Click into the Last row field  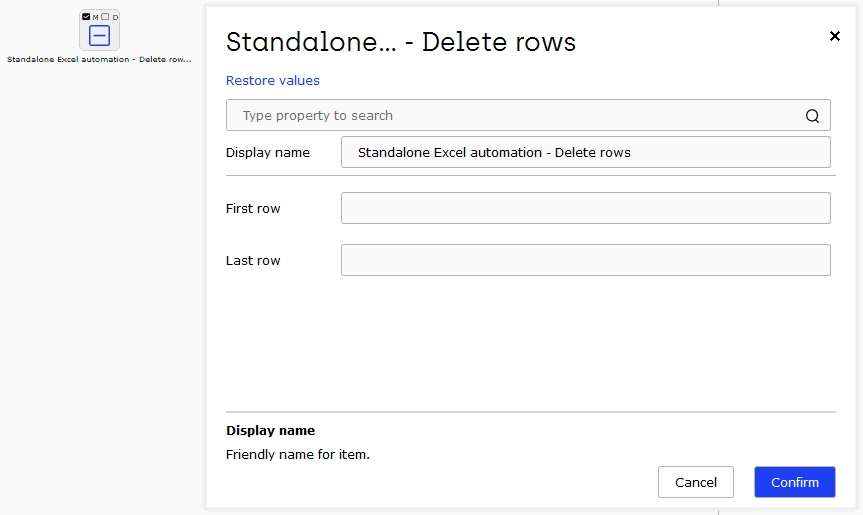pos(586,260)
